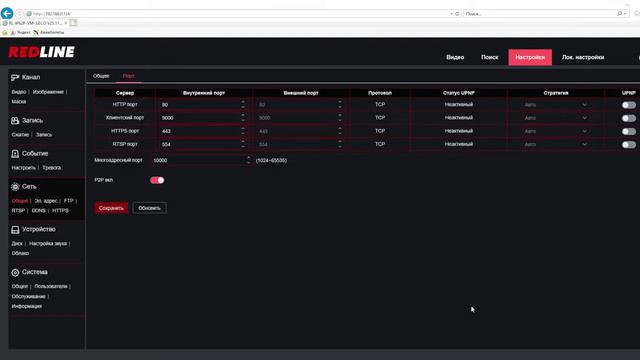Open RTSP under Сеть

[x=18, y=211]
